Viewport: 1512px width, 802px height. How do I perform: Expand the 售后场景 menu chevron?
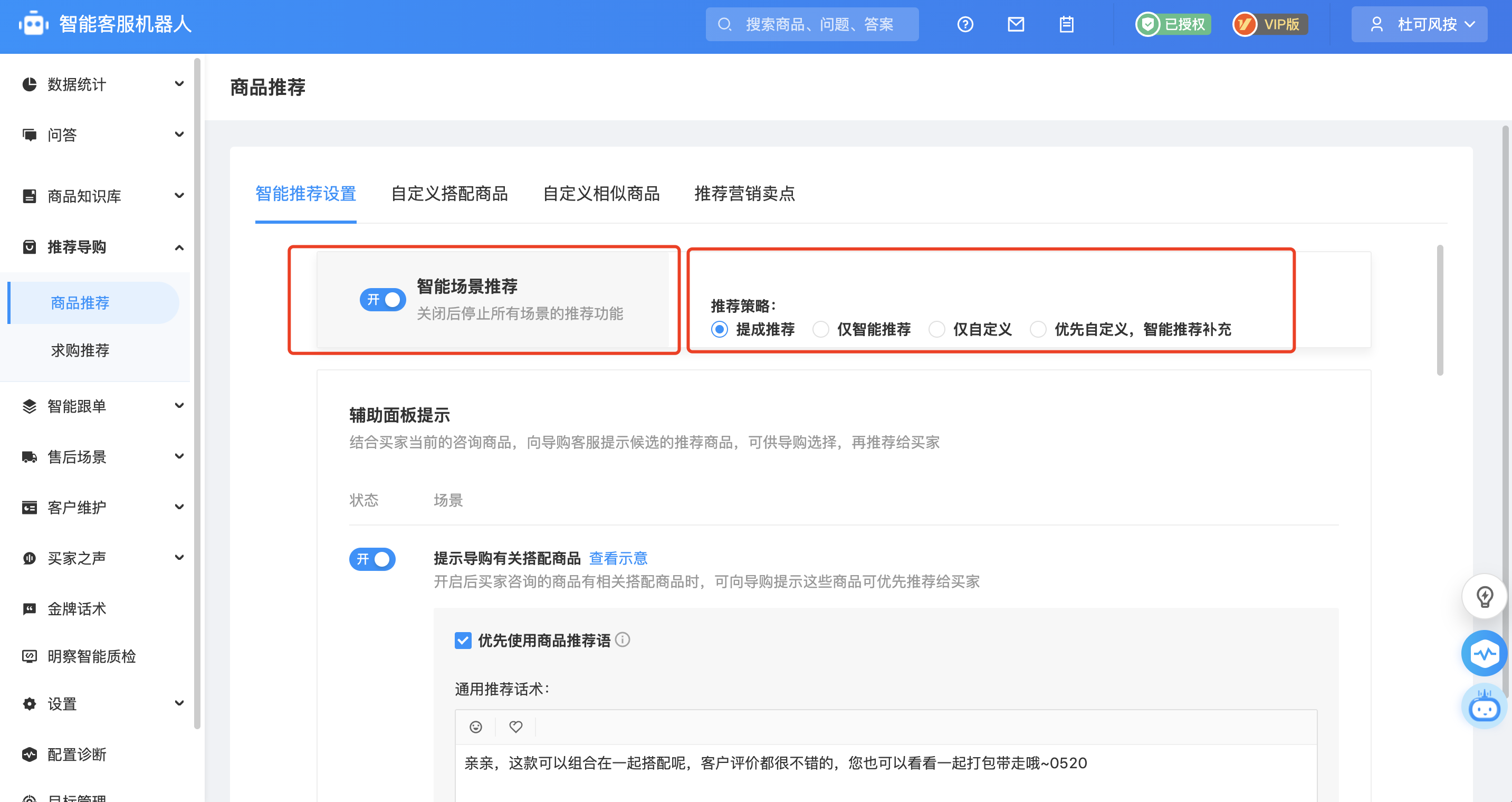point(179,456)
